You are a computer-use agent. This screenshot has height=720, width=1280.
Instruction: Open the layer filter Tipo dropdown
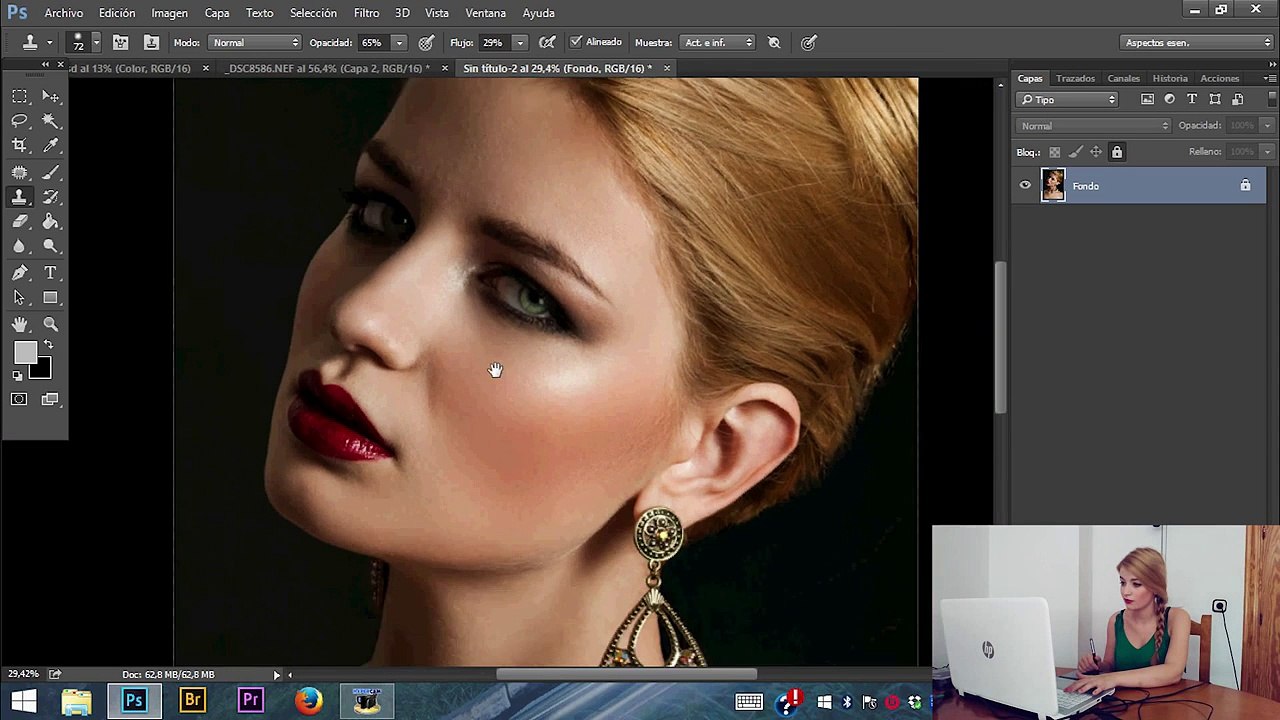click(x=1068, y=99)
